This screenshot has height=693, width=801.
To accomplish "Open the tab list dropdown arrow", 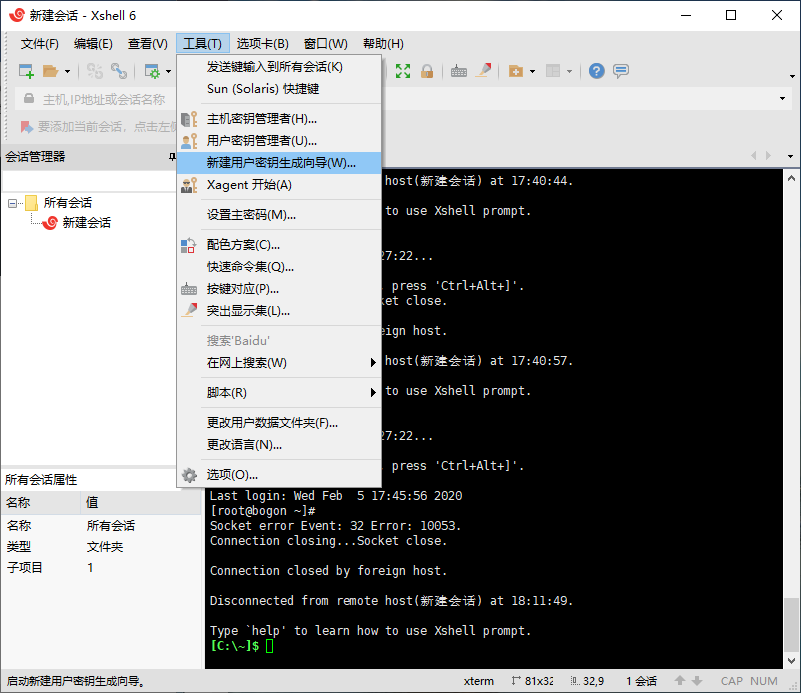I will (790, 156).
